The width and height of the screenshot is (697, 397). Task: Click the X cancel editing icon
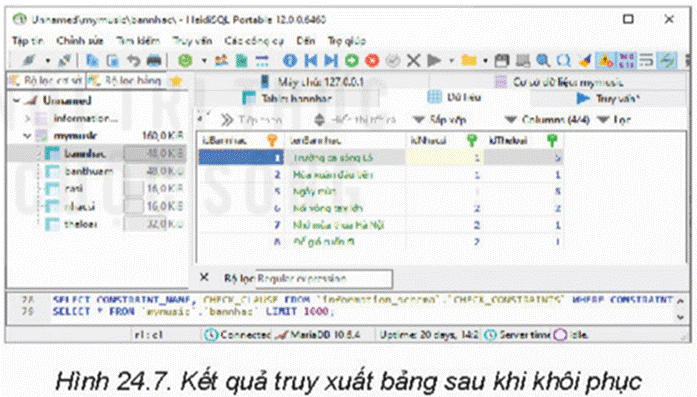pos(413,60)
